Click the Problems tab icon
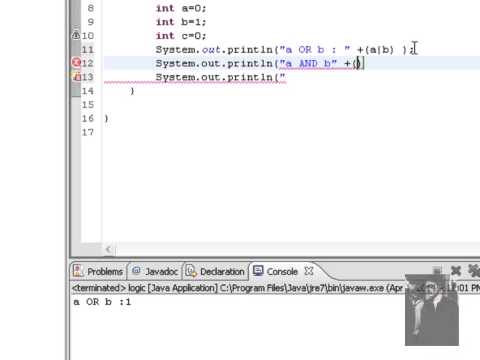Image resolution: width=480 pixels, height=360 pixels. pos(78,271)
